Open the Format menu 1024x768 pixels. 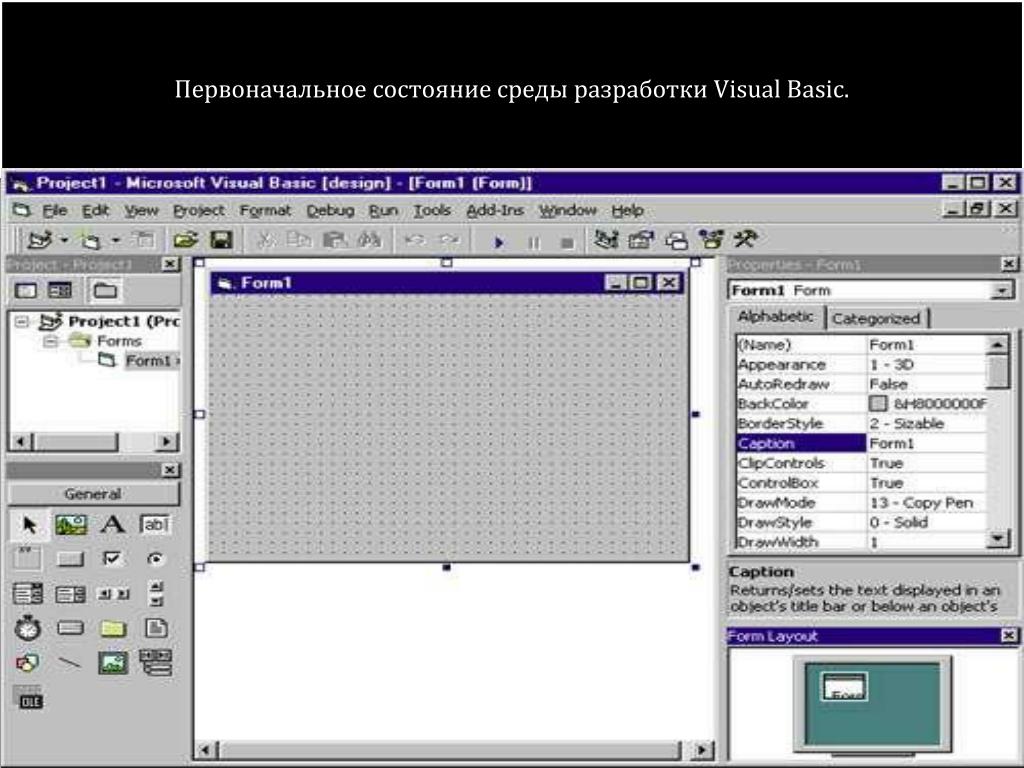pos(265,210)
